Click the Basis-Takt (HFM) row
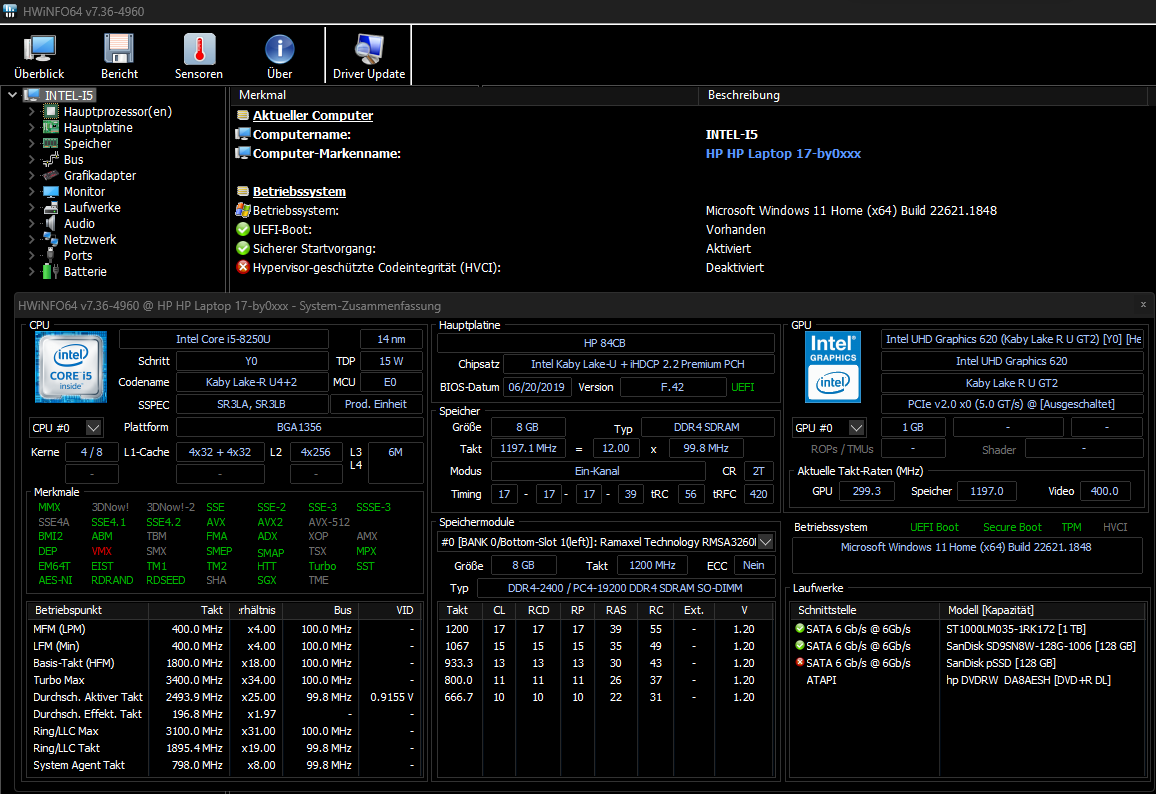The image size is (1156, 794). (x=225, y=663)
